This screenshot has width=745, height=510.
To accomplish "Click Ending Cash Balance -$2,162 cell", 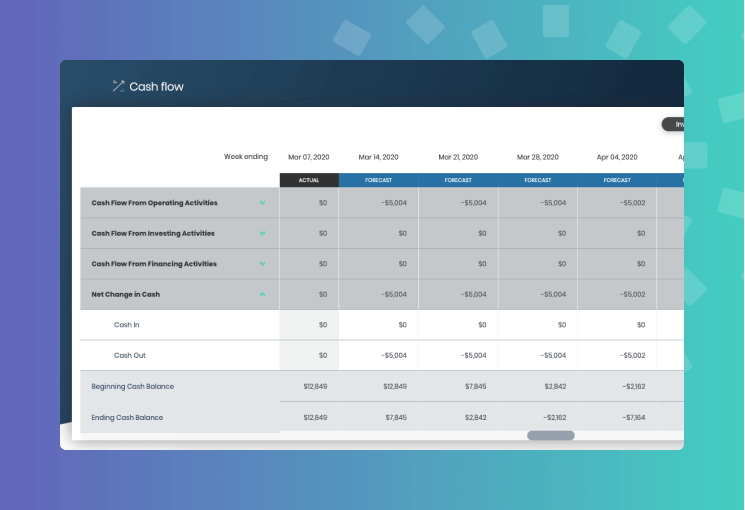I will (554, 417).
